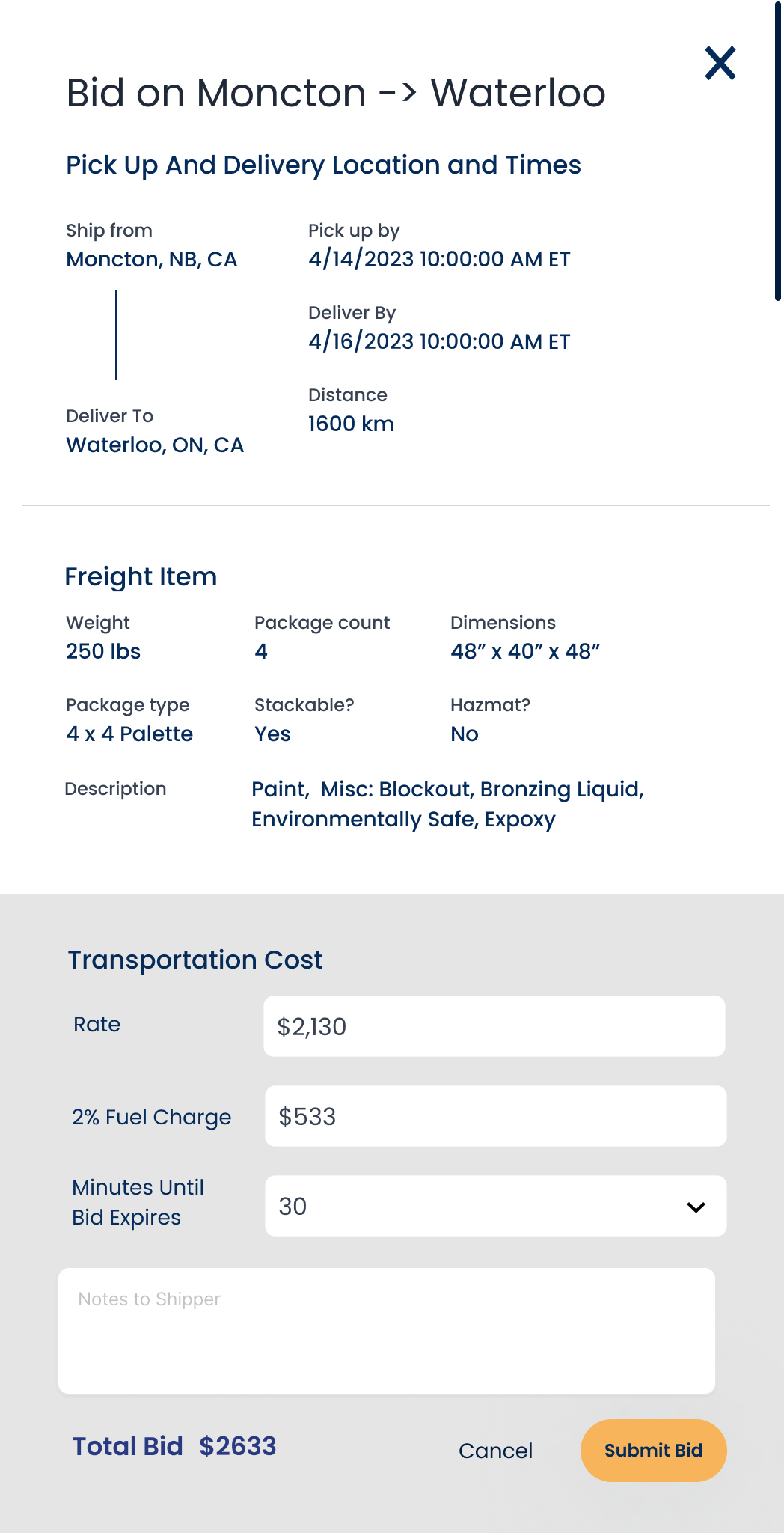Click the freight description text

click(x=447, y=805)
